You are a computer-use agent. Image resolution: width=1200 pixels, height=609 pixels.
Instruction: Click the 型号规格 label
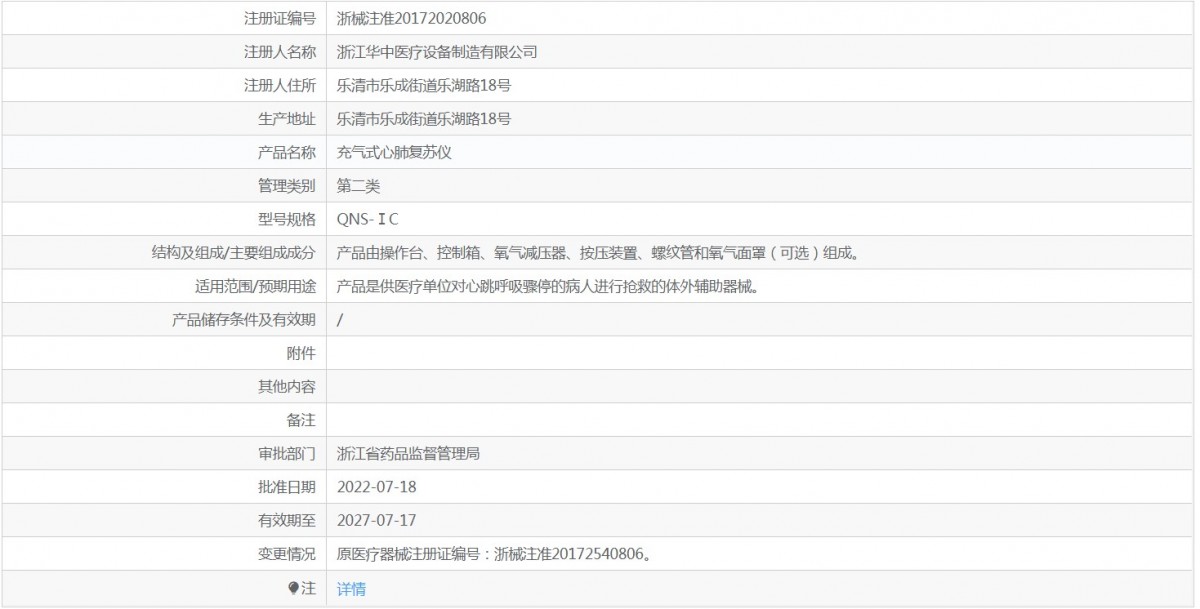287,220
